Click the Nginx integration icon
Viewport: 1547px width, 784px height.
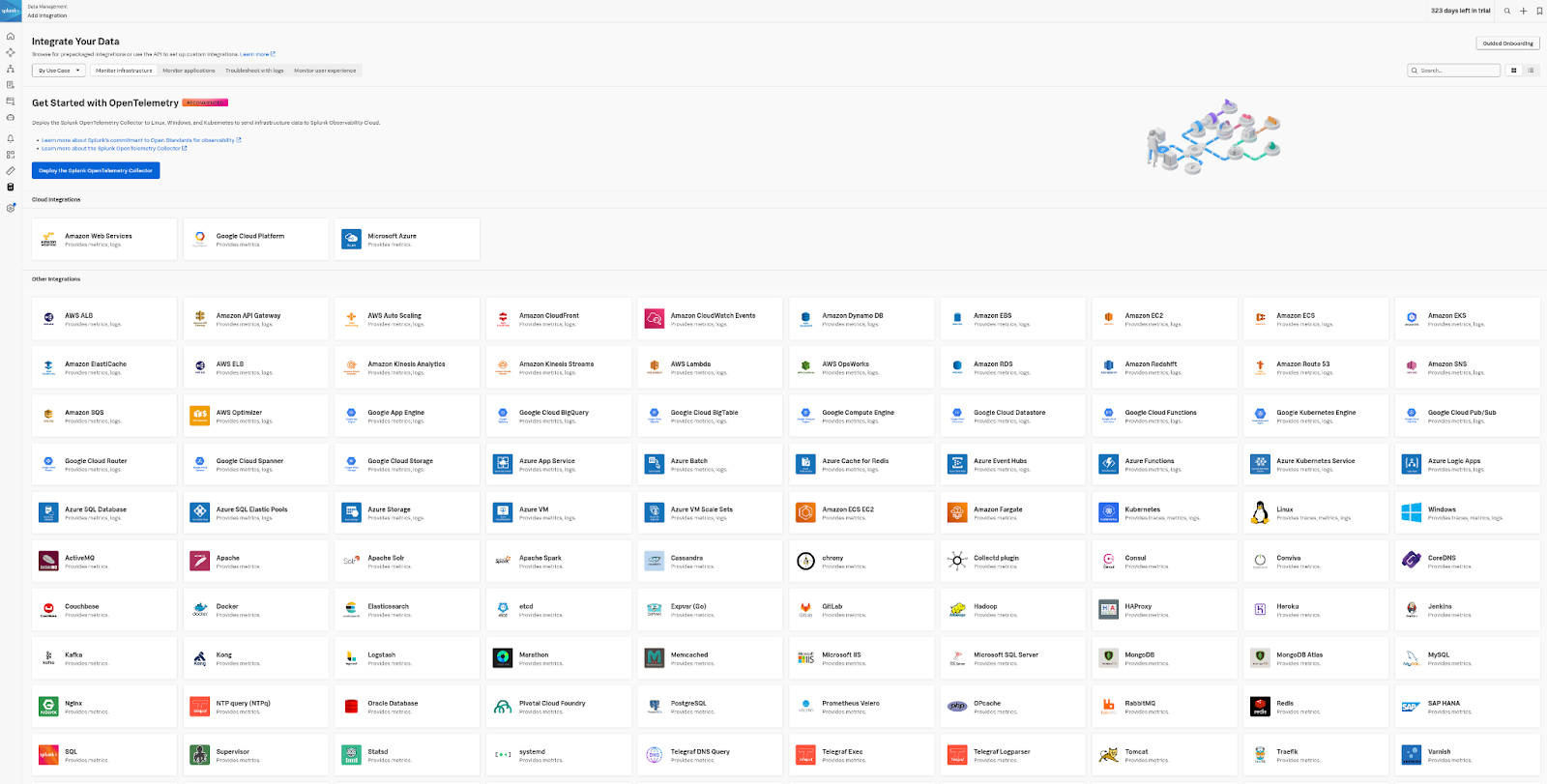(x=48, y=707)
